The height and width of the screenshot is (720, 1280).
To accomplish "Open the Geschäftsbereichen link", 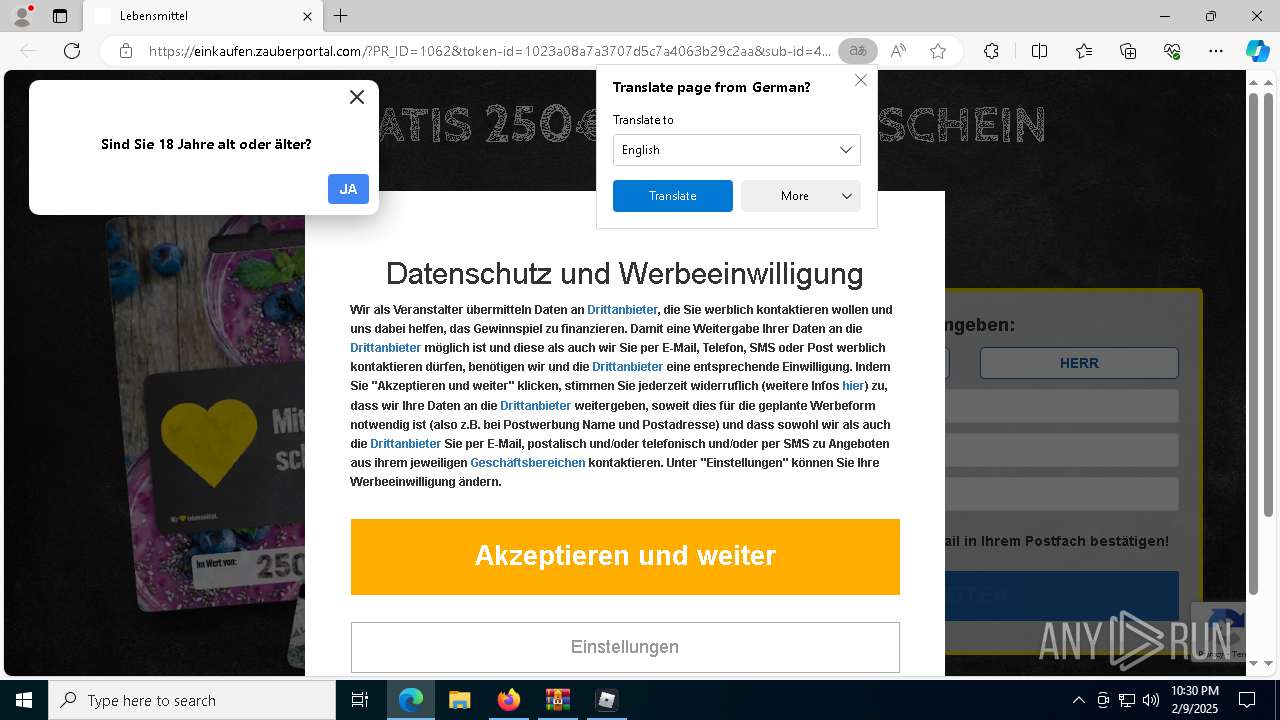I will click(528, 463).
